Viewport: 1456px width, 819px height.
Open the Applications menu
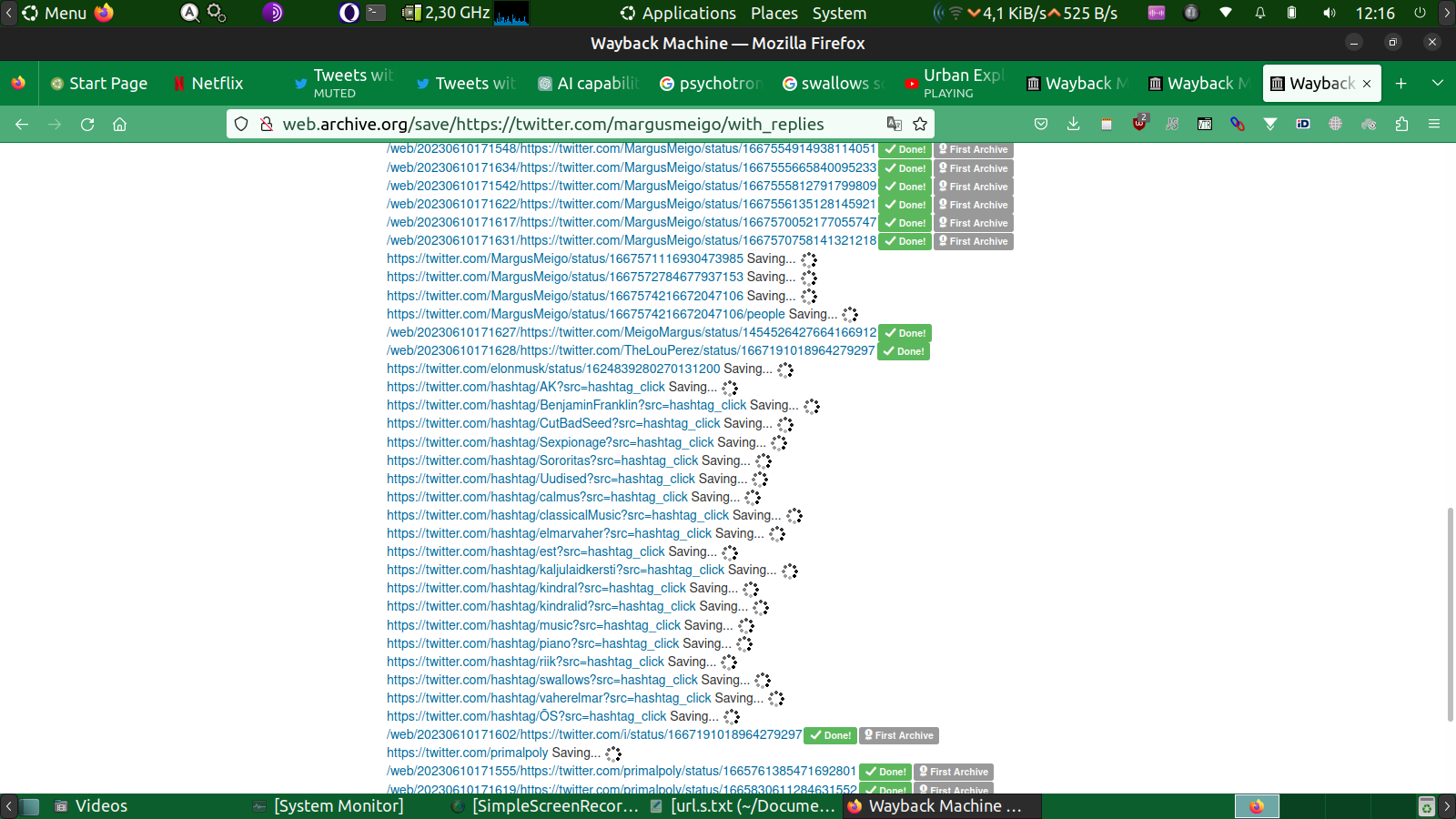[x=678, y=13]
